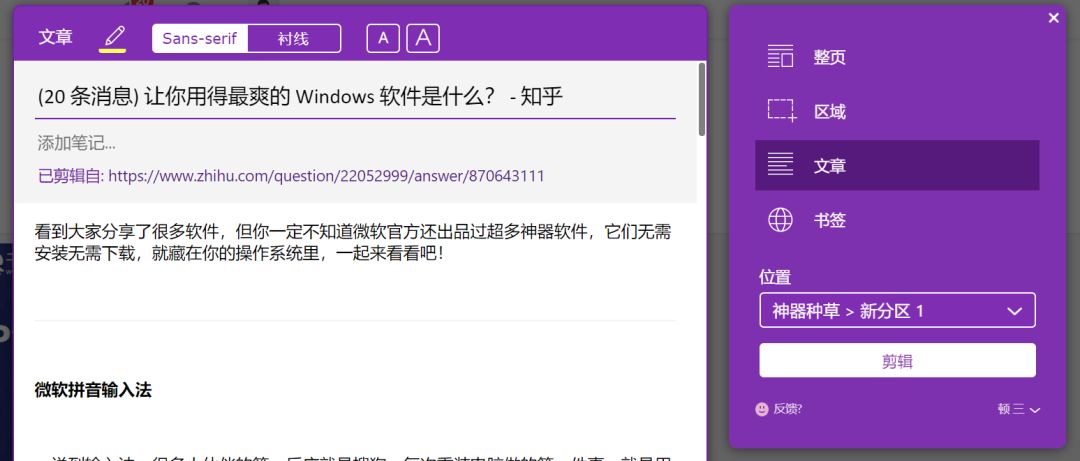Click the dashed region selection icon
The width and height of the screenshot is (1080, 461).
coord(782,111)
